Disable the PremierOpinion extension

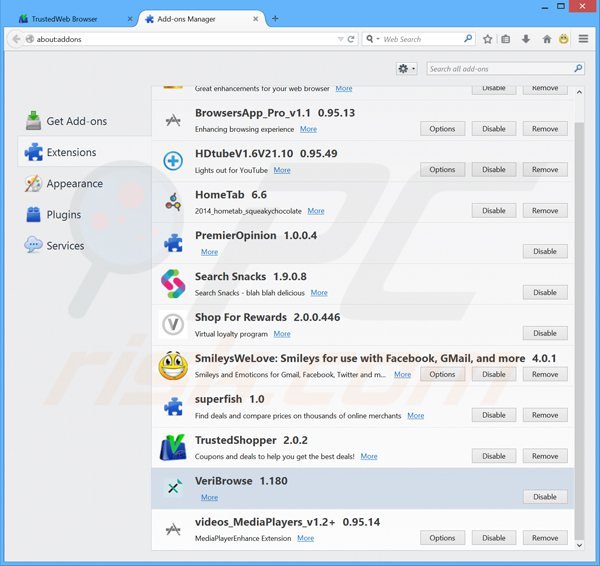(x=545, y=251)
